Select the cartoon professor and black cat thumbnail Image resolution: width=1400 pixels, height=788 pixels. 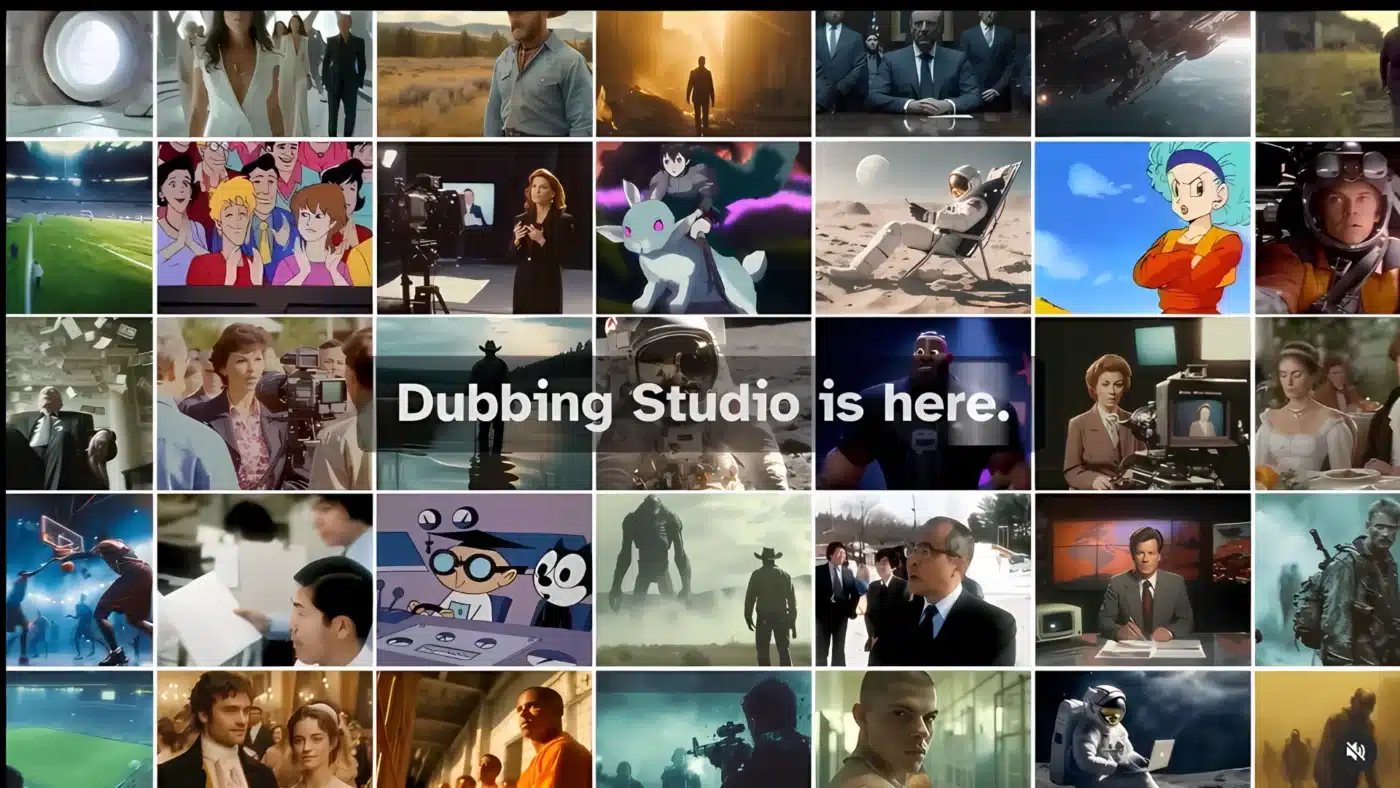pyautogui.click(x=485, y=580)
